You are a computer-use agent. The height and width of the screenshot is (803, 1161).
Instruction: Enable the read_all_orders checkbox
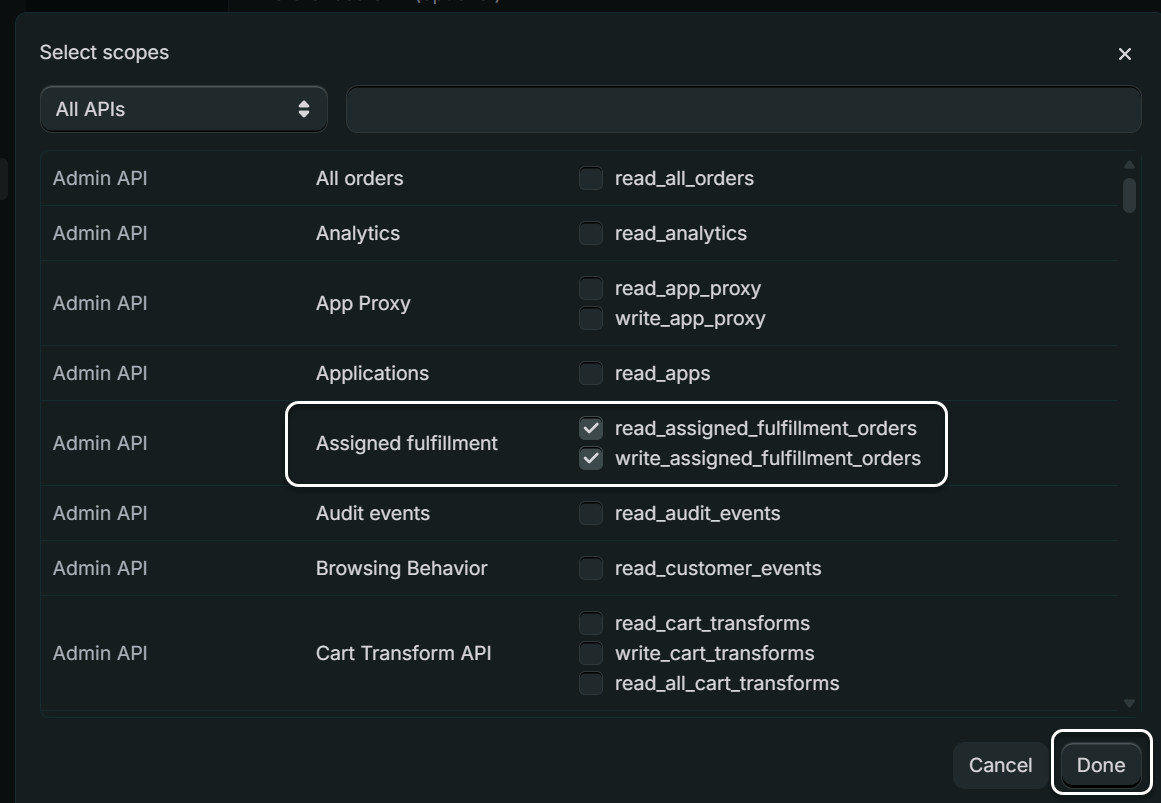(x=590, y=178)
